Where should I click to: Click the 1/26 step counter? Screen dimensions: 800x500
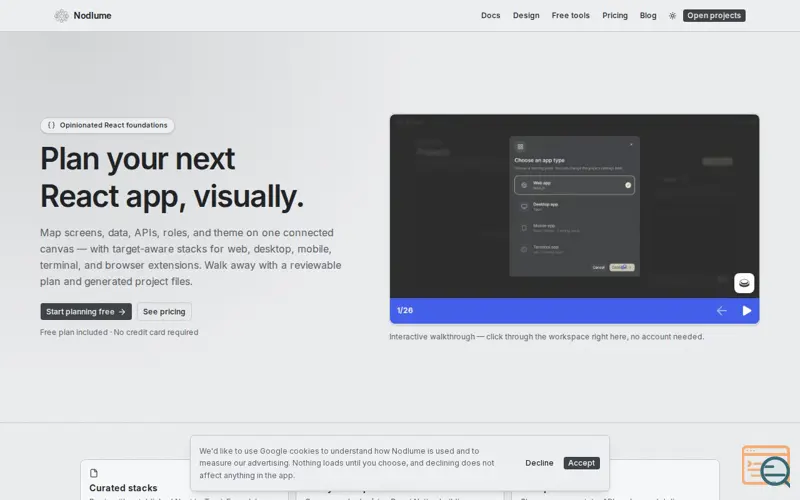(x=405, y=310)
